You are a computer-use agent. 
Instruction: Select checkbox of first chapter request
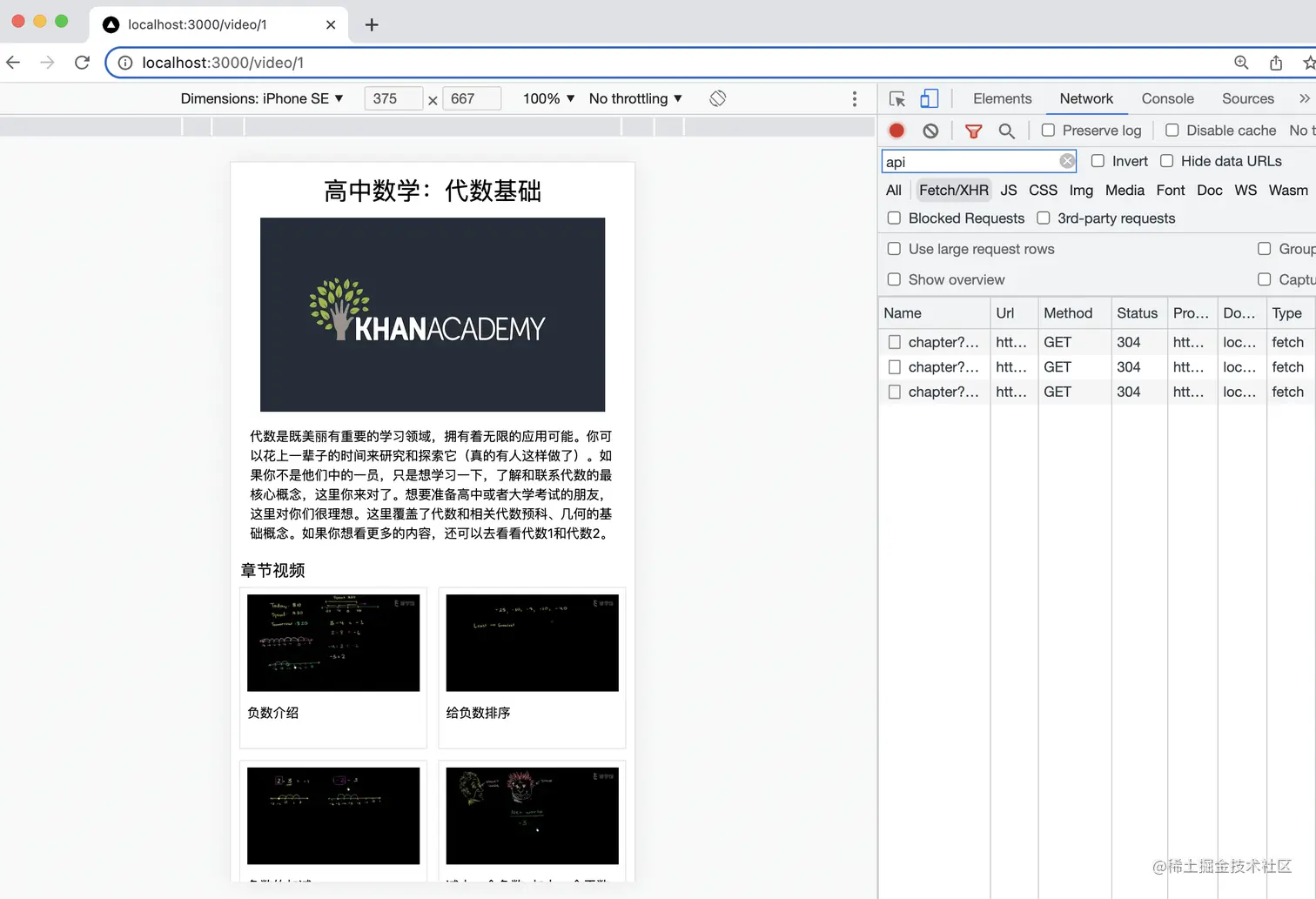tap(894, 342)
